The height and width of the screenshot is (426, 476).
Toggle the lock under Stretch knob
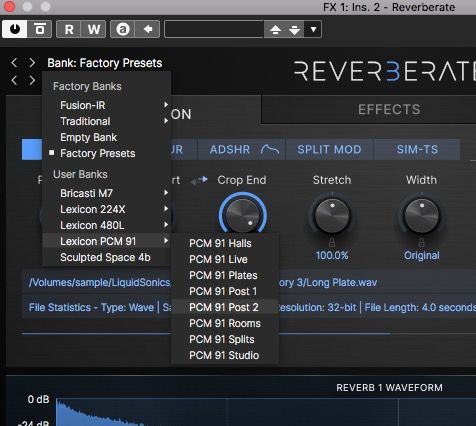pyautogui.click(x=332, y=242)
